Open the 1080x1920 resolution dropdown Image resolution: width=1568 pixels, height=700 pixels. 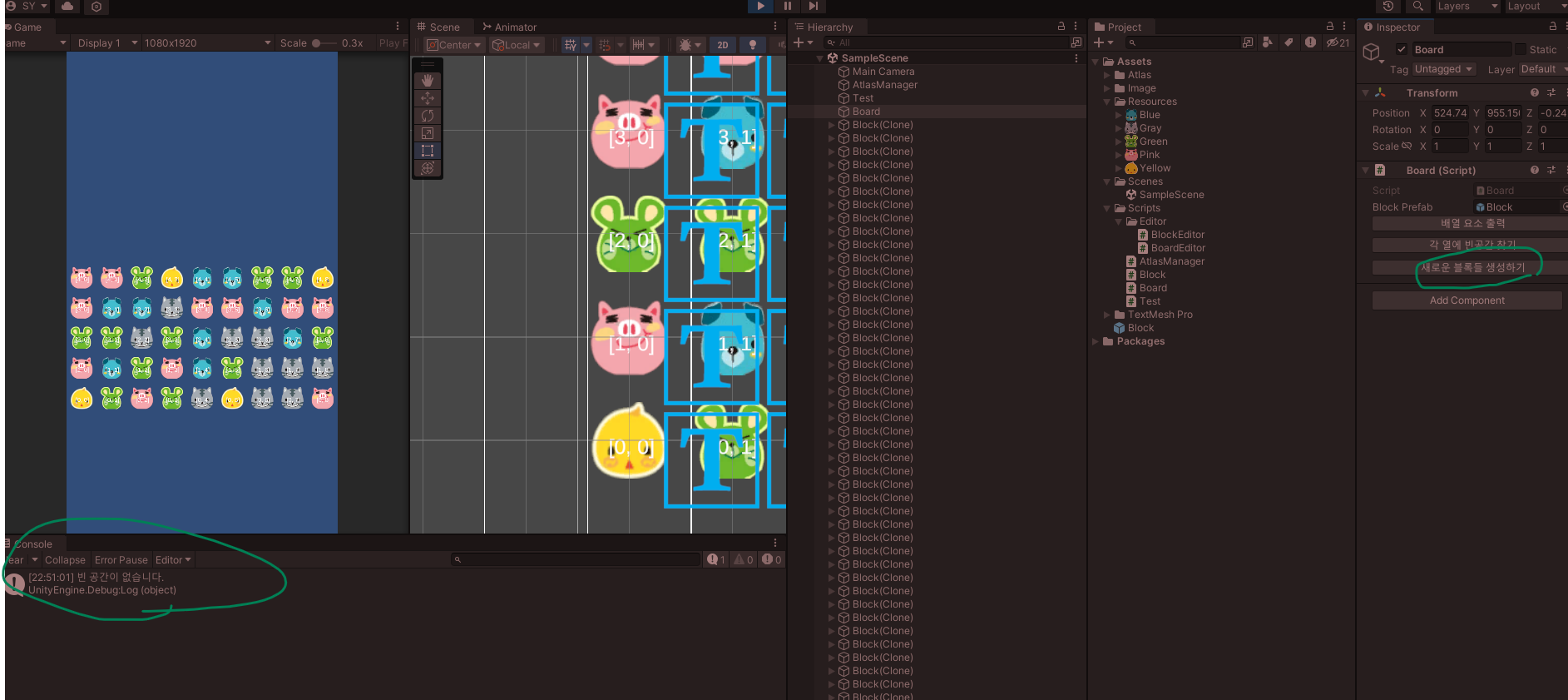coord(207,42)
